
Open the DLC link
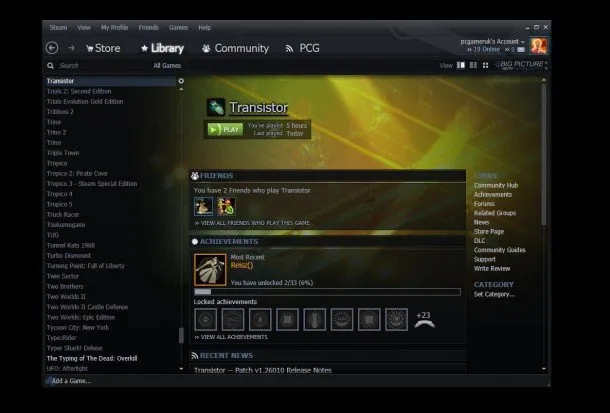479,241
